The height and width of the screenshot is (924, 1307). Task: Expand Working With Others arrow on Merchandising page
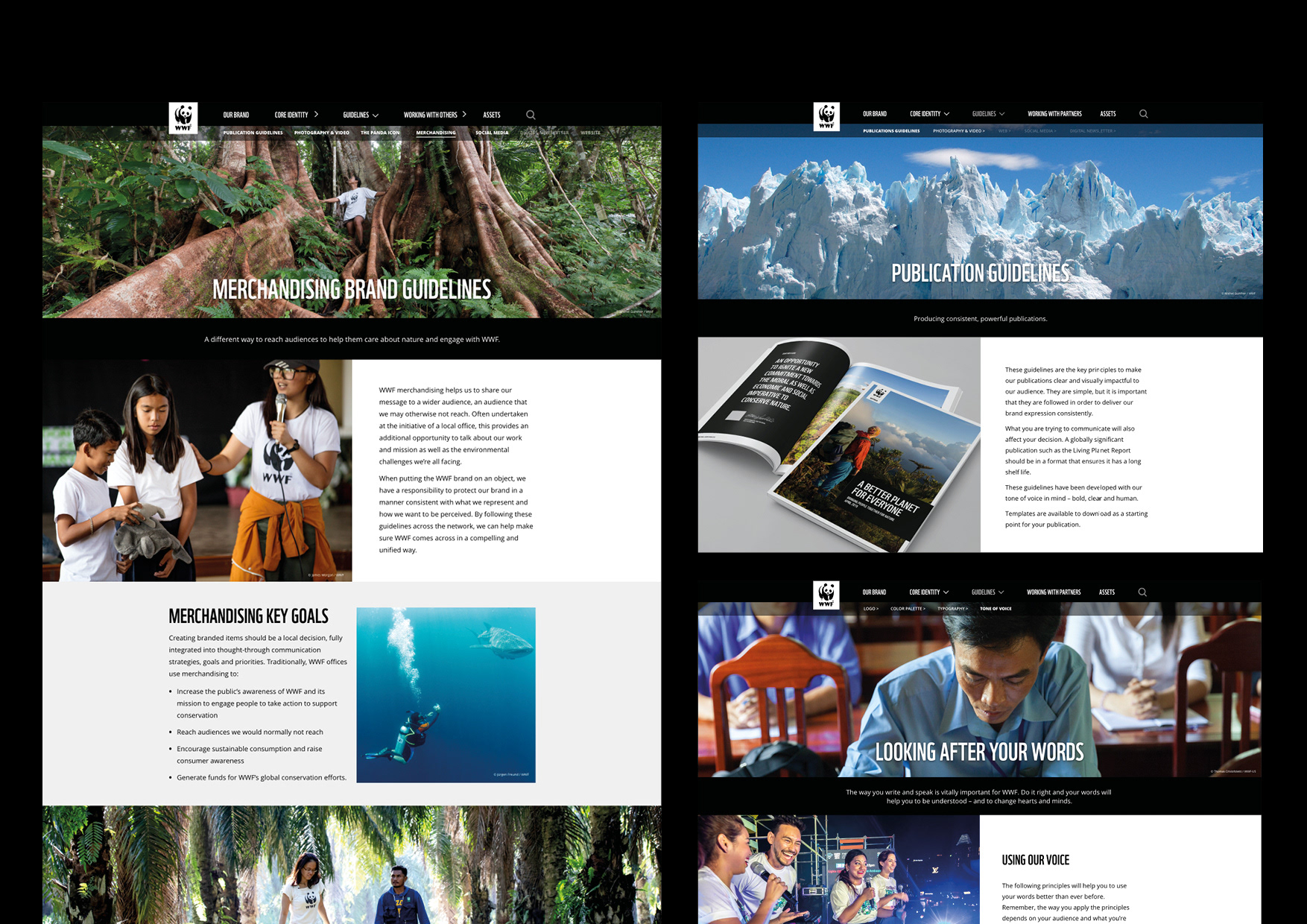point(464,115)
